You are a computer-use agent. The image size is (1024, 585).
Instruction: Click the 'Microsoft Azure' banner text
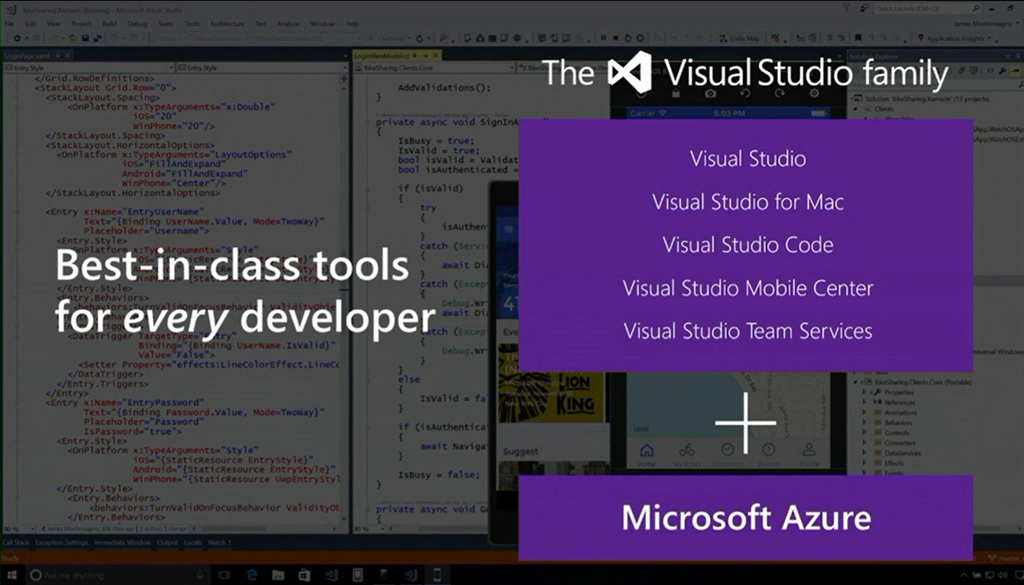pyautogui.click(x=746, y=518)
